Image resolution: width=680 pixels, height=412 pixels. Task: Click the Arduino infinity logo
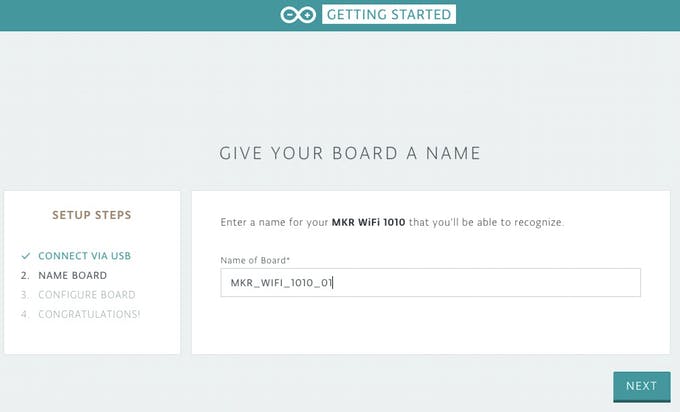(298, 15)
